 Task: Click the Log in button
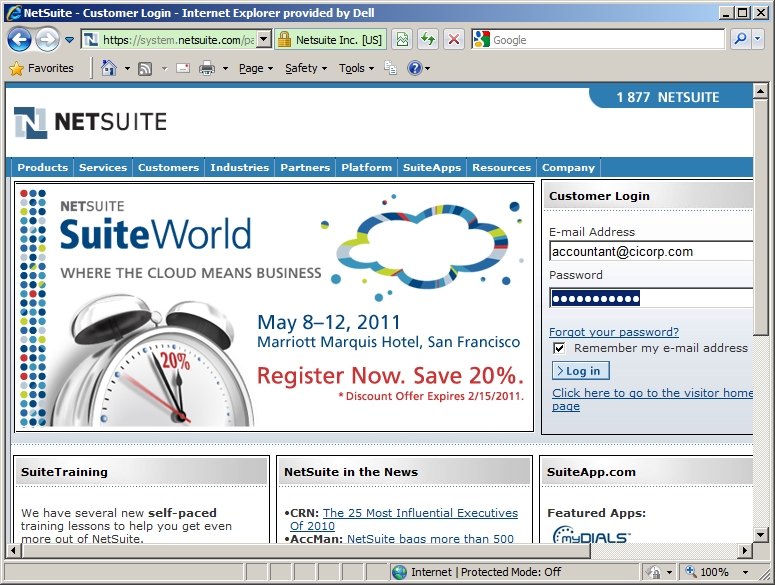tap(581, 371)
